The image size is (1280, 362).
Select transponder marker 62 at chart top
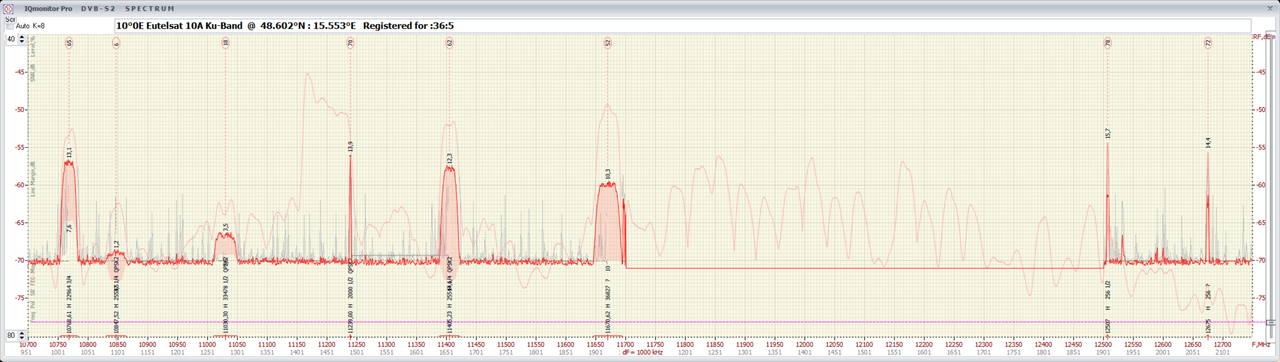[449, 43]
